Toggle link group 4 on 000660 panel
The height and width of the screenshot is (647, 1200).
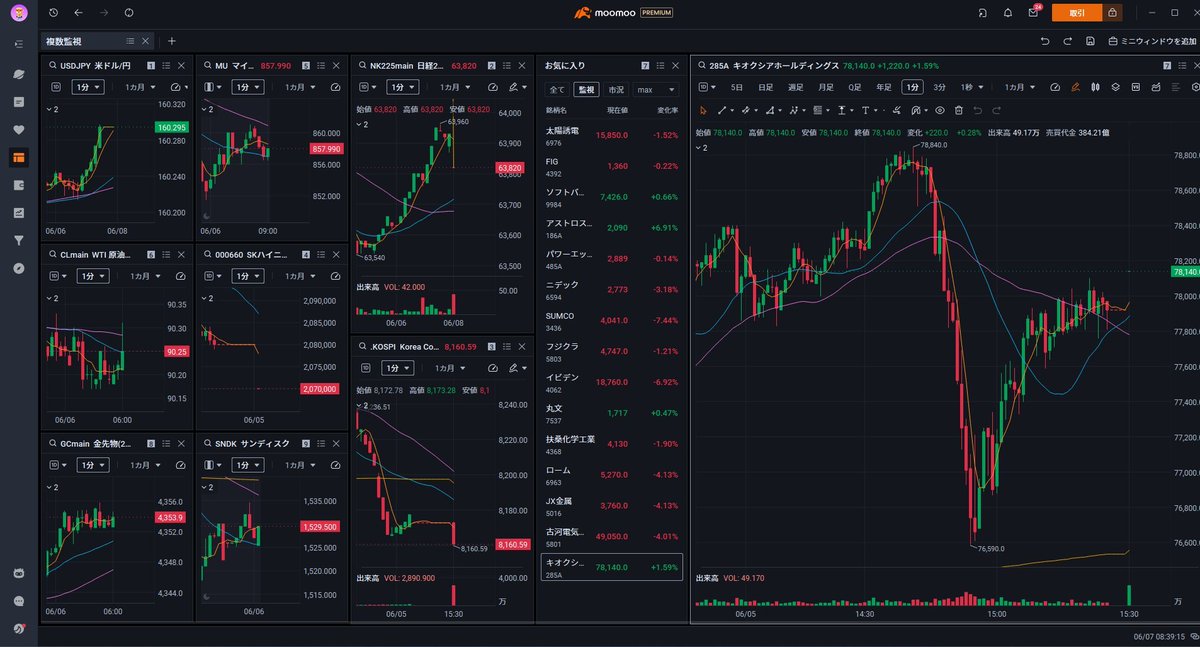pos(306,254)
